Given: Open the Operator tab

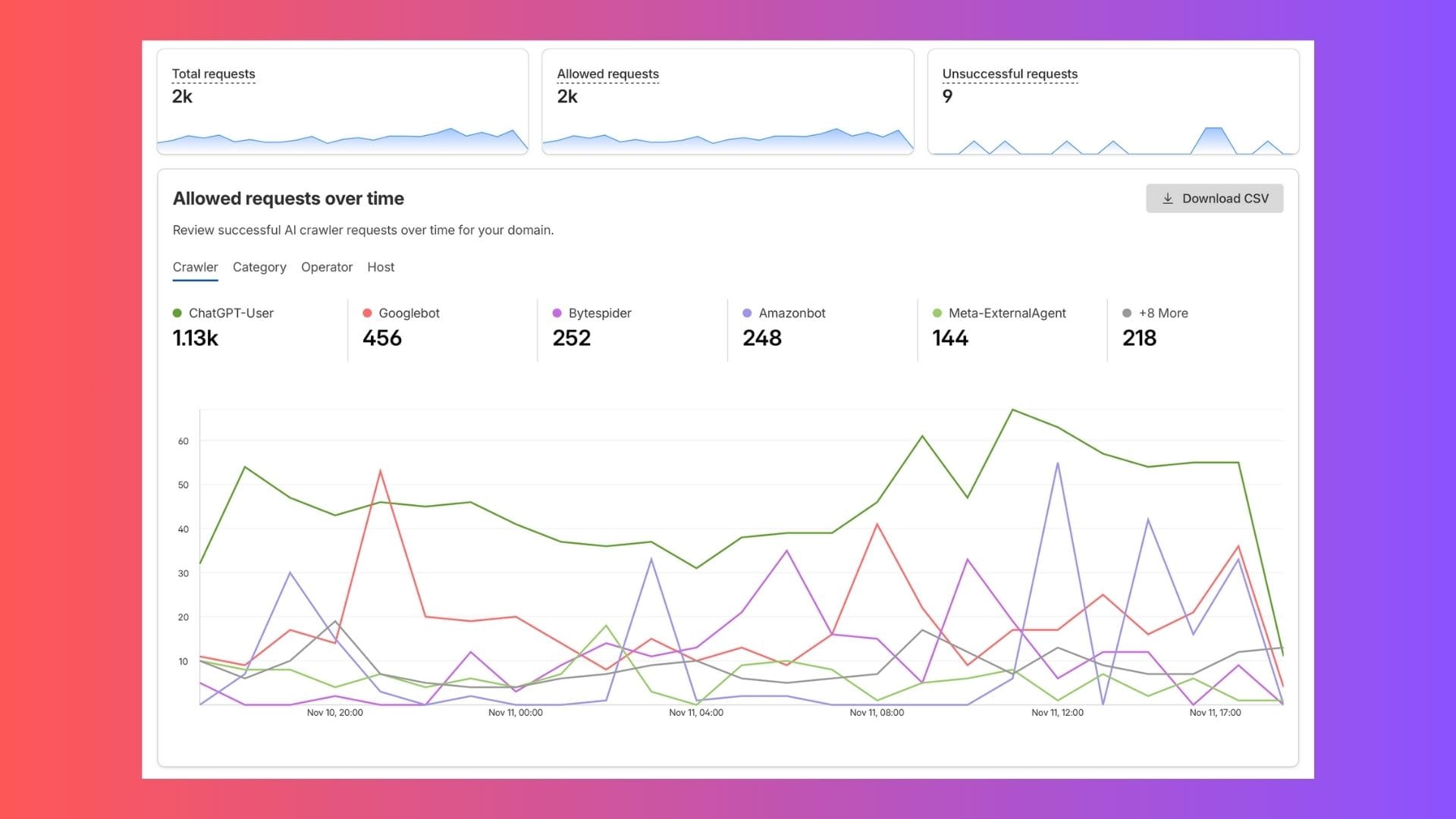Looking at the screenshot, I should (x=326, y=267).
